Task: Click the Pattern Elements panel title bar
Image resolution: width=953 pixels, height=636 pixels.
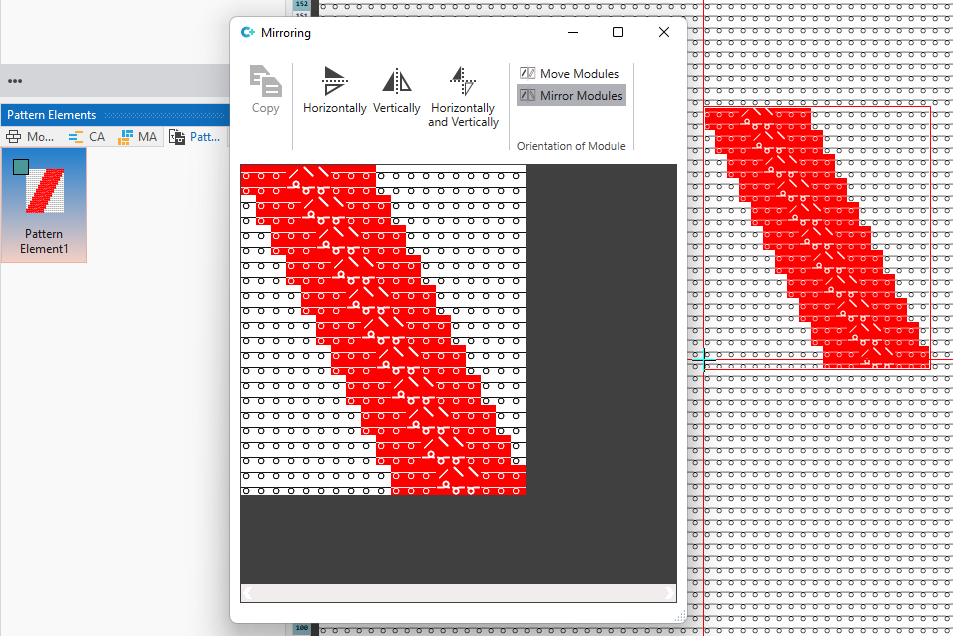Action: (60, 115)
